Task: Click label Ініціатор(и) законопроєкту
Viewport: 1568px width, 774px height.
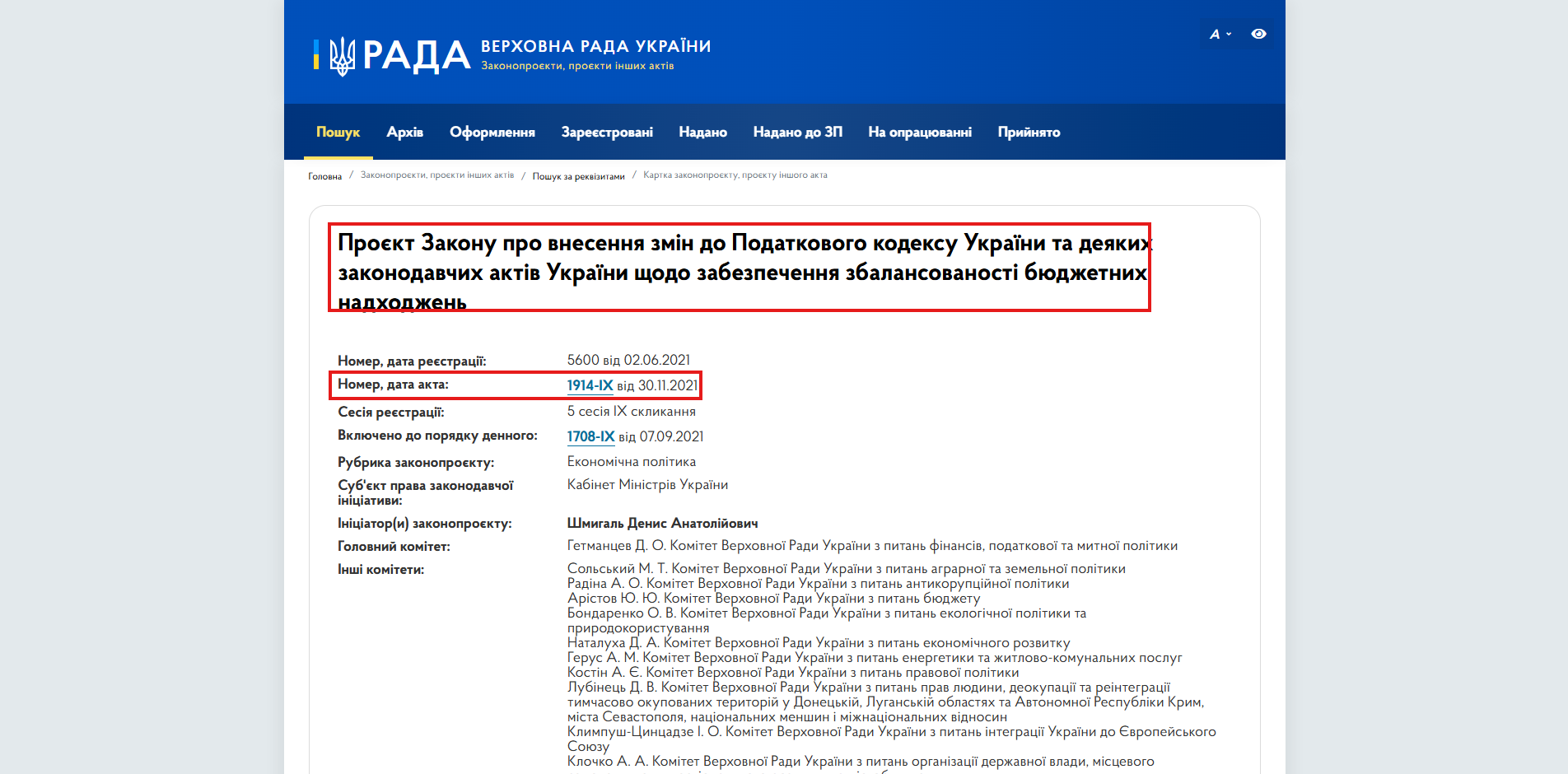Action: pyautogui.click(x=425, y=523)
